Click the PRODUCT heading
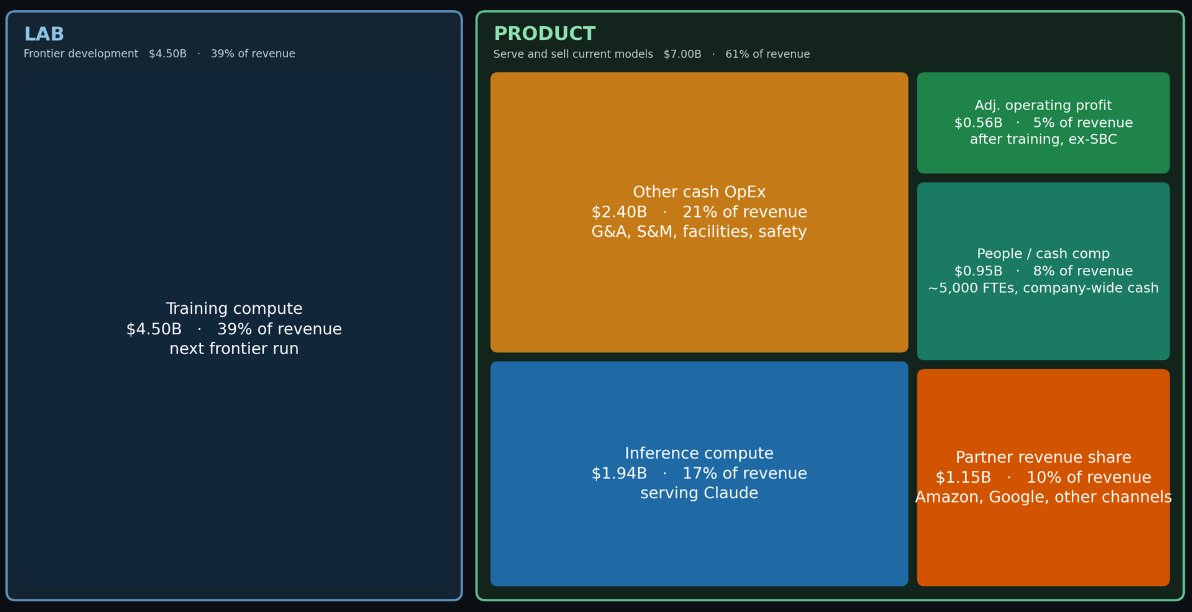This screenshot has width=1192, height=612. coord(544,34)
